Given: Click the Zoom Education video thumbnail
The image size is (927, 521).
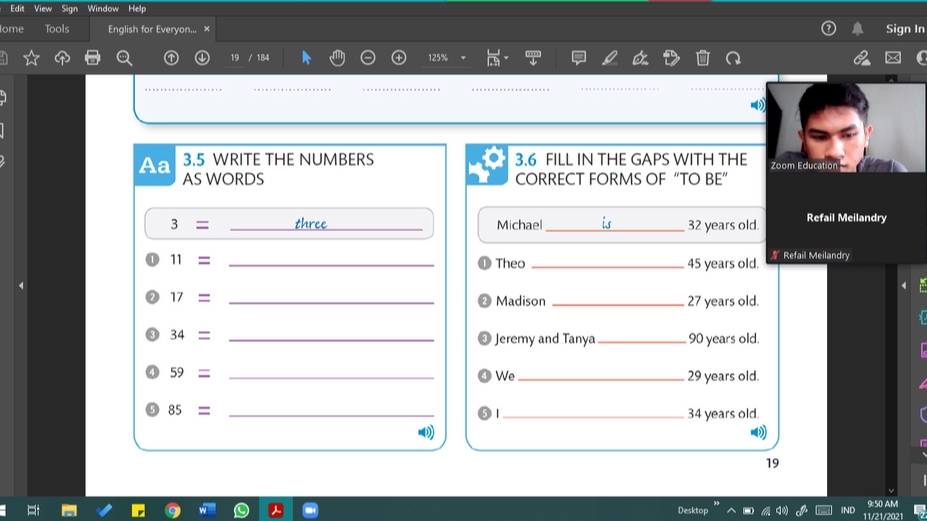Looking at the screenshot, I should (846, 127).
